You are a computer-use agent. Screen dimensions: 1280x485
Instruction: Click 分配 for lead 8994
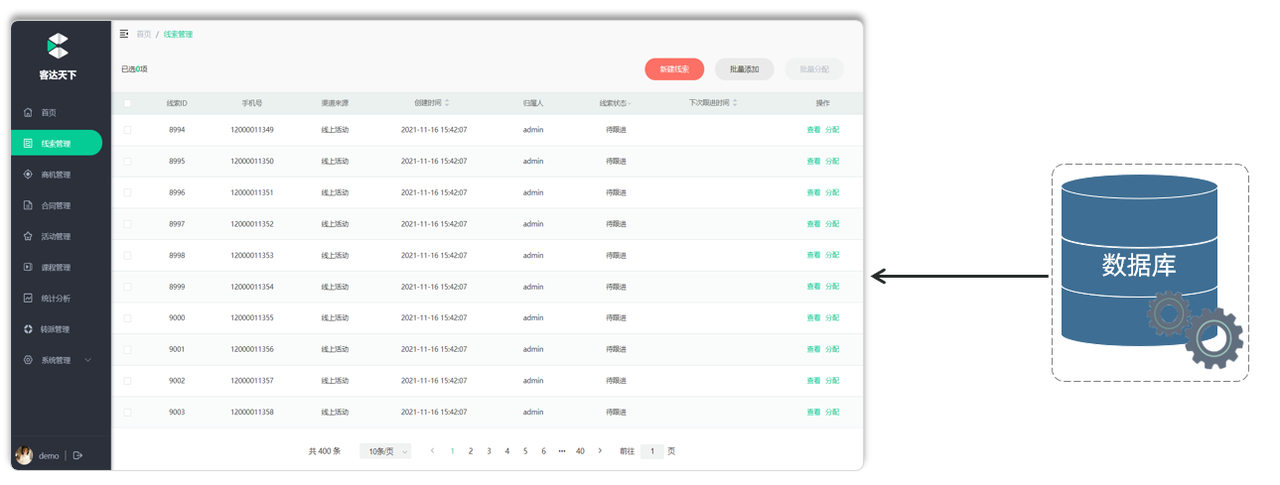(832, 130)
